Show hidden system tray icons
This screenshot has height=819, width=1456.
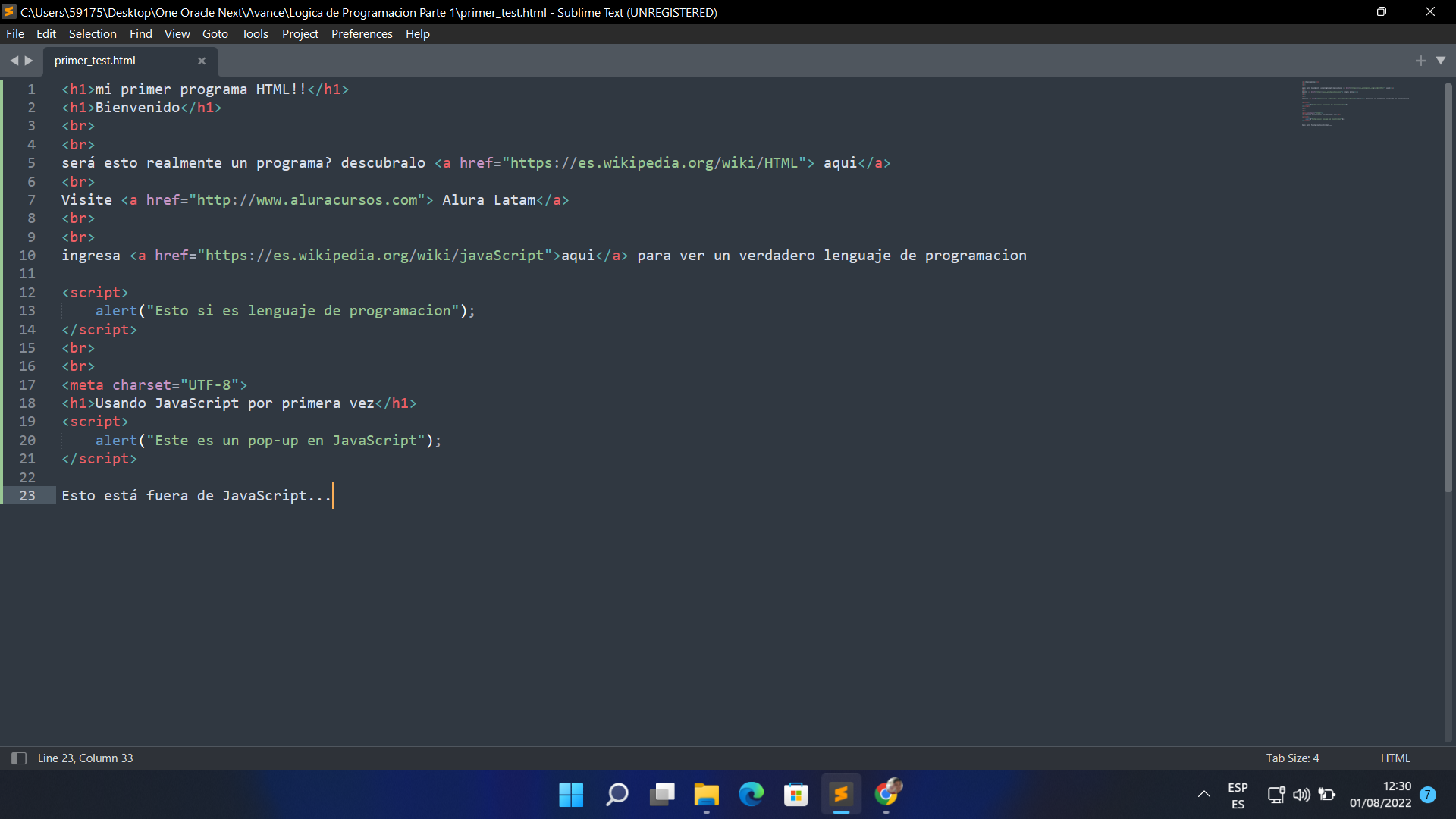click(1203, 795)
